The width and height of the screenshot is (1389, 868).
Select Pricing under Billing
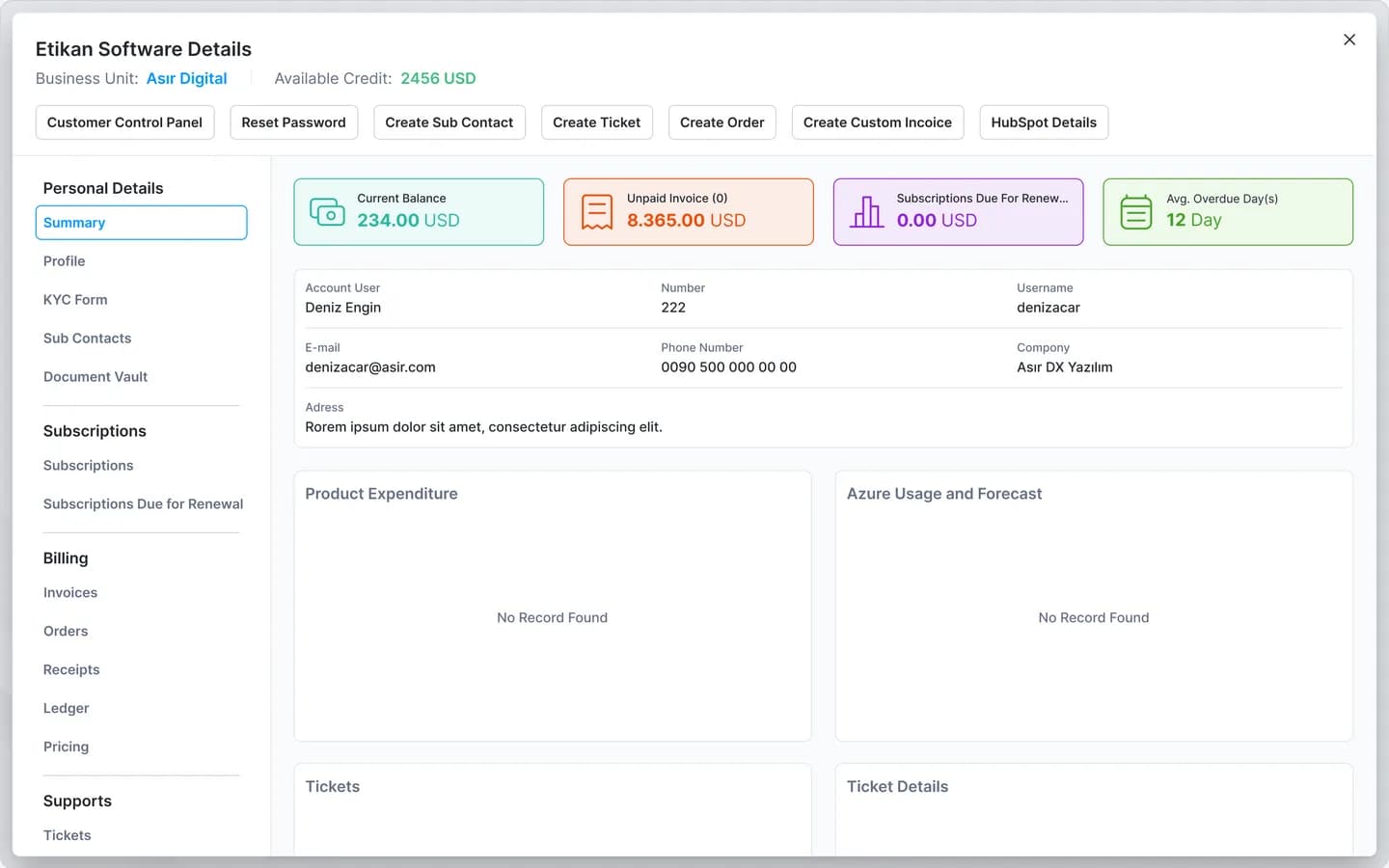66,747
